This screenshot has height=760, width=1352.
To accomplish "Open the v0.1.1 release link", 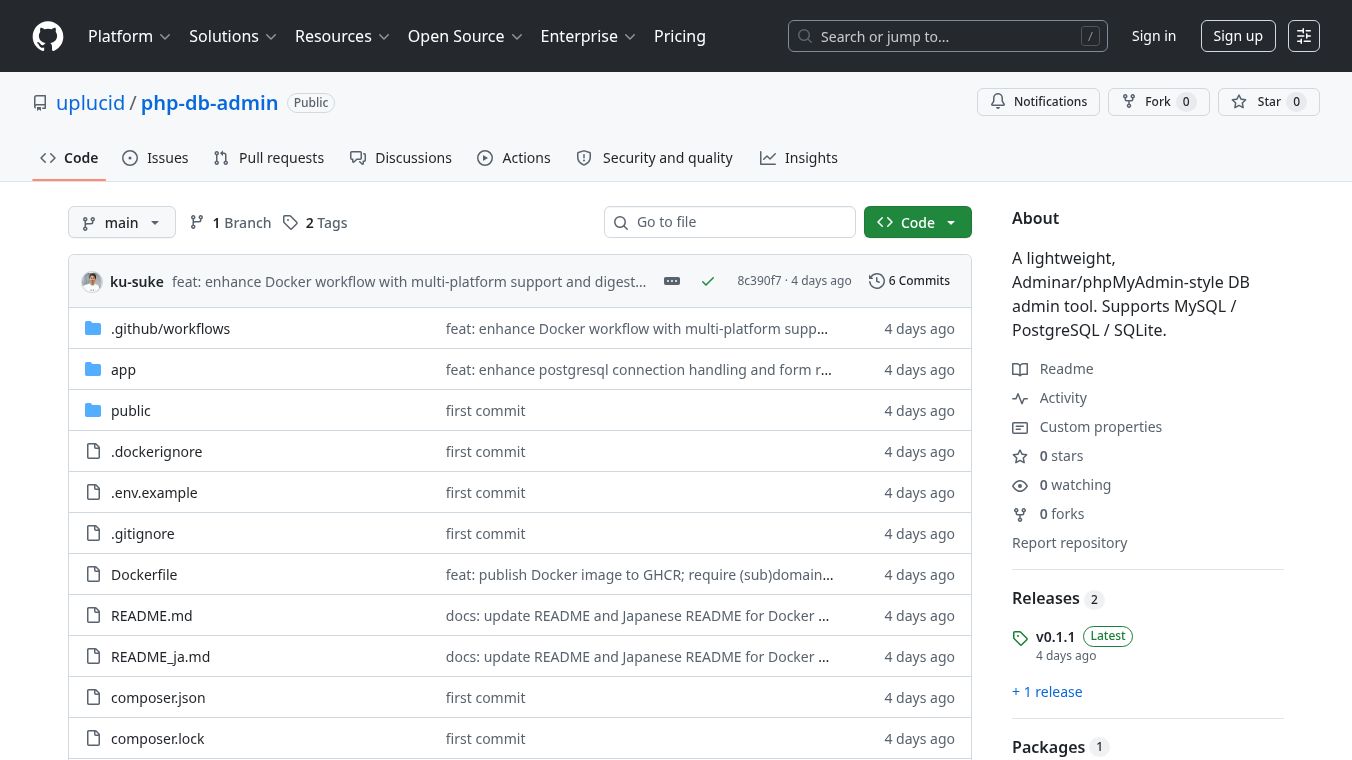I will tap(1055, 637).
